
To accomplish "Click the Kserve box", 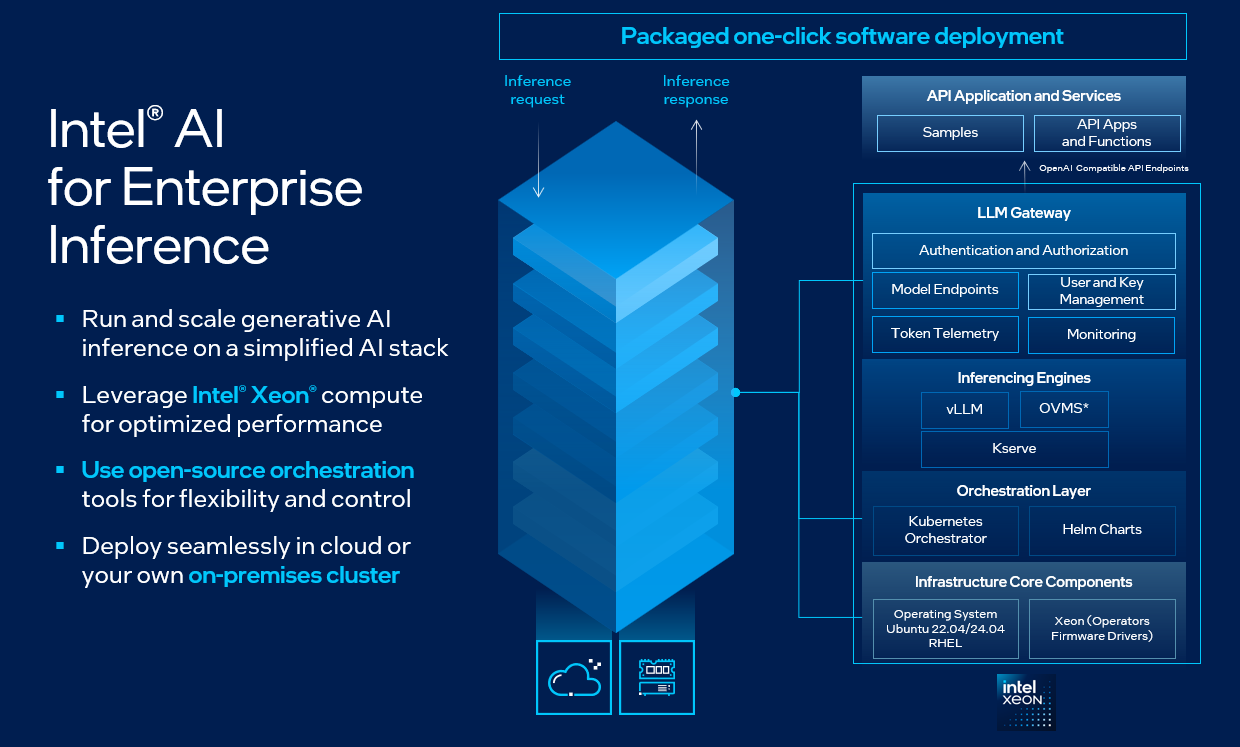I will (x=1014, y=449).
